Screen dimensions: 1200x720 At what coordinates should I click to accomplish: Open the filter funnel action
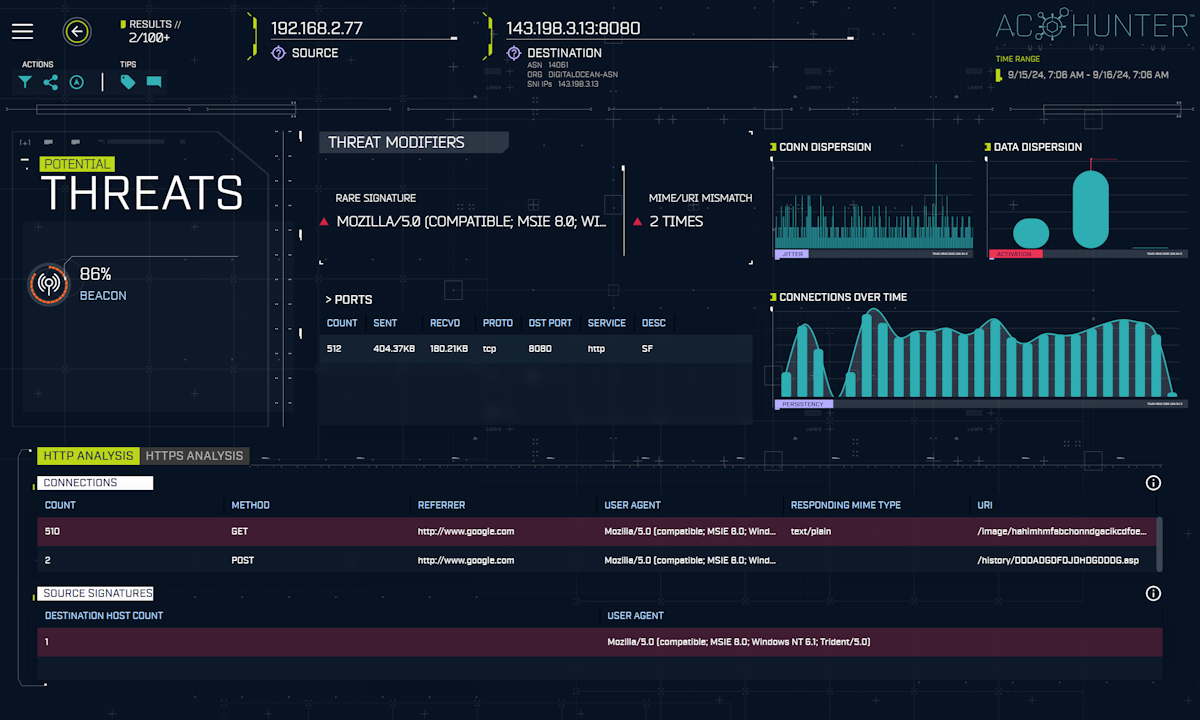25,83
